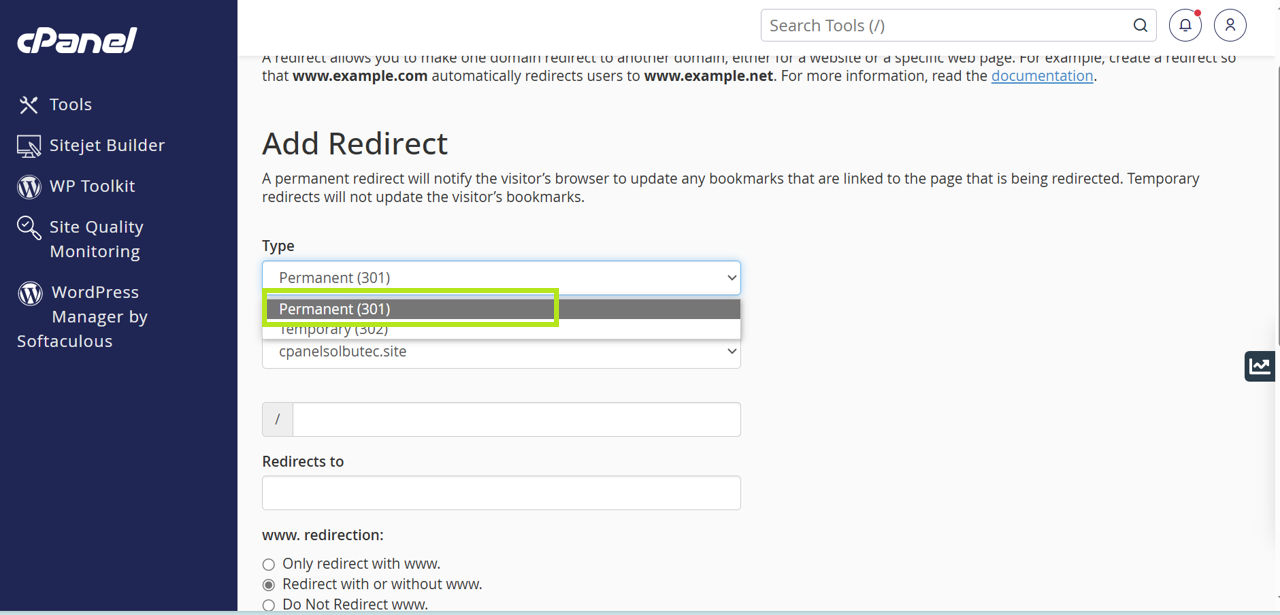Click the search magnifier icon
Screen dimensions: 1280x615
1140,26
